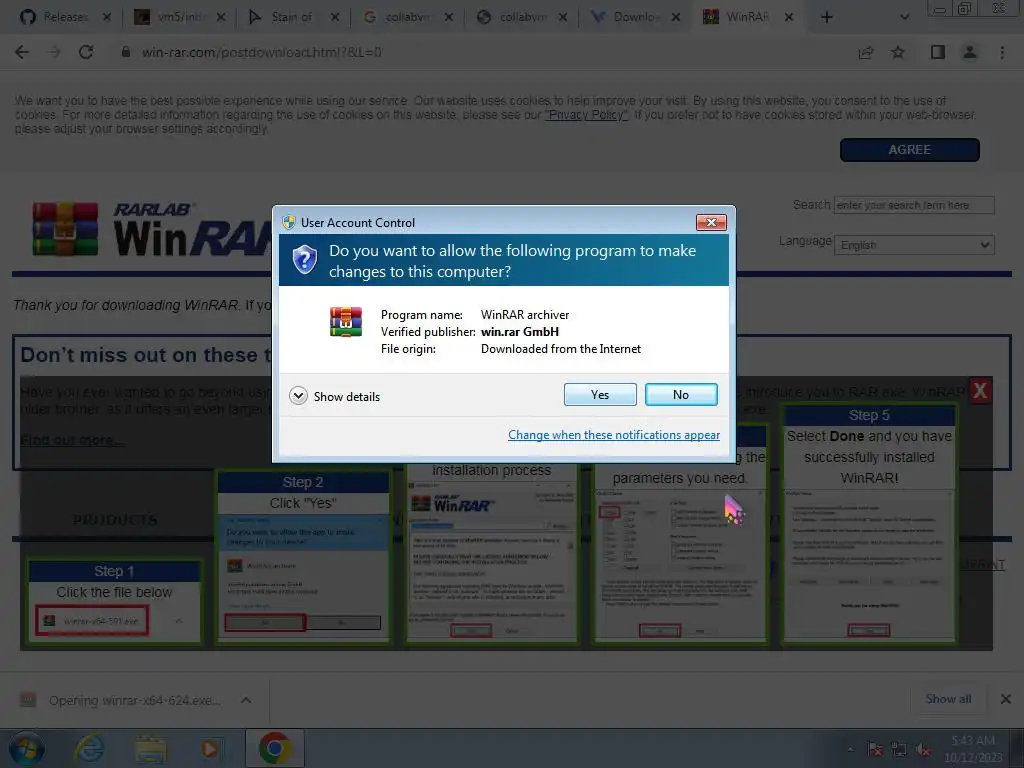1024x768 pixels.
Task: Click Find out more link
Action: point(71,440)
